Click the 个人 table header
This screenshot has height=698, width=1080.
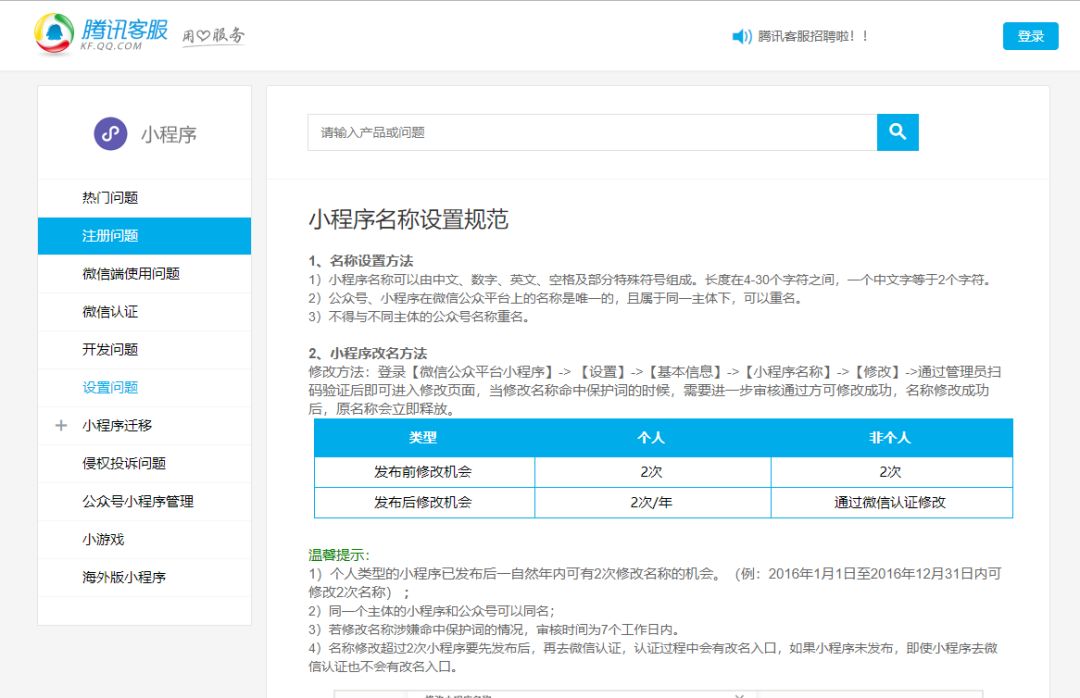click(652, 438)
